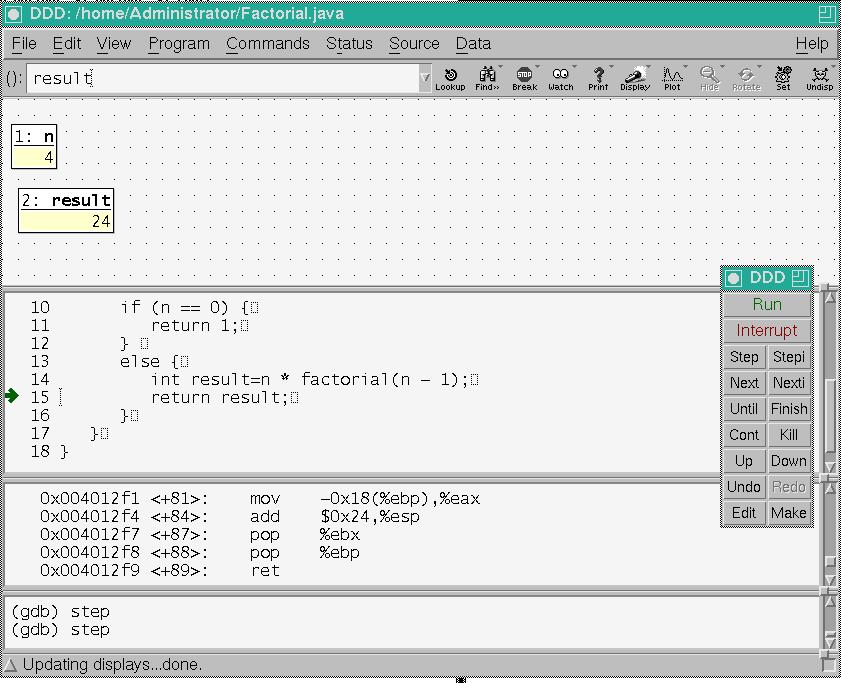Open the Edit menu
This screenshot has width=841, height=683.
tap(67, 43)
